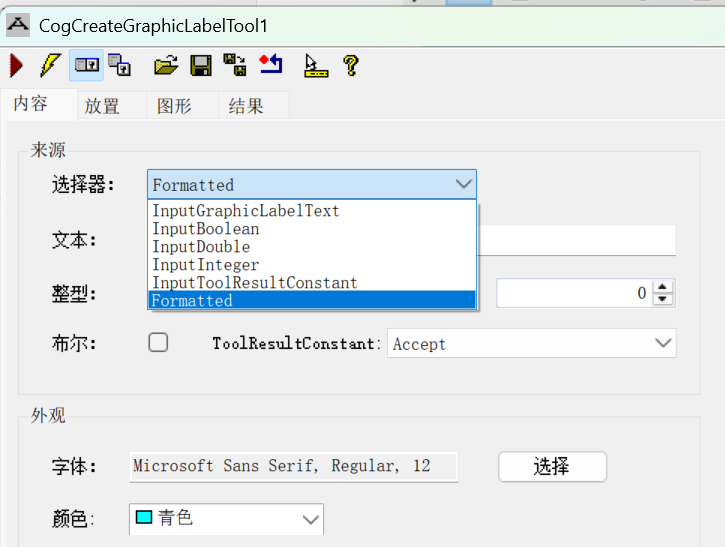Decrease the numeric value with the down arrow

[663, 299]
